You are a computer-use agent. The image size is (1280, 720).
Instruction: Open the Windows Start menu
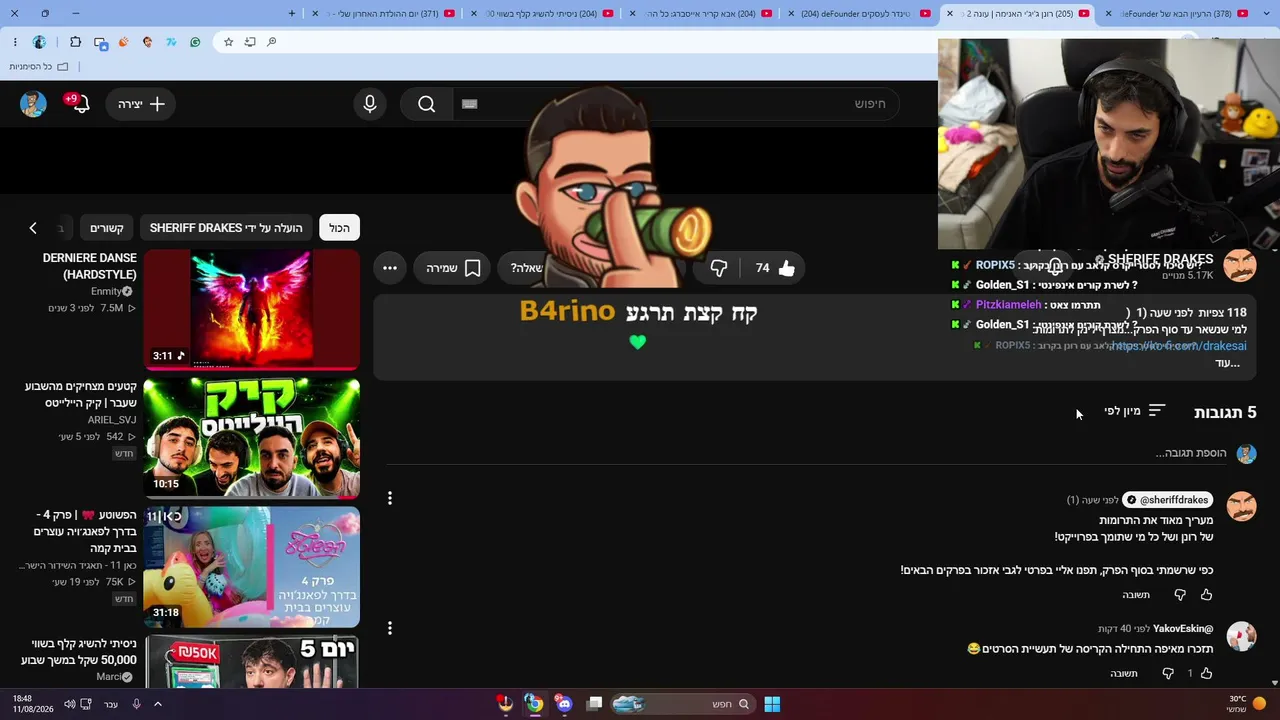(772, 704)
